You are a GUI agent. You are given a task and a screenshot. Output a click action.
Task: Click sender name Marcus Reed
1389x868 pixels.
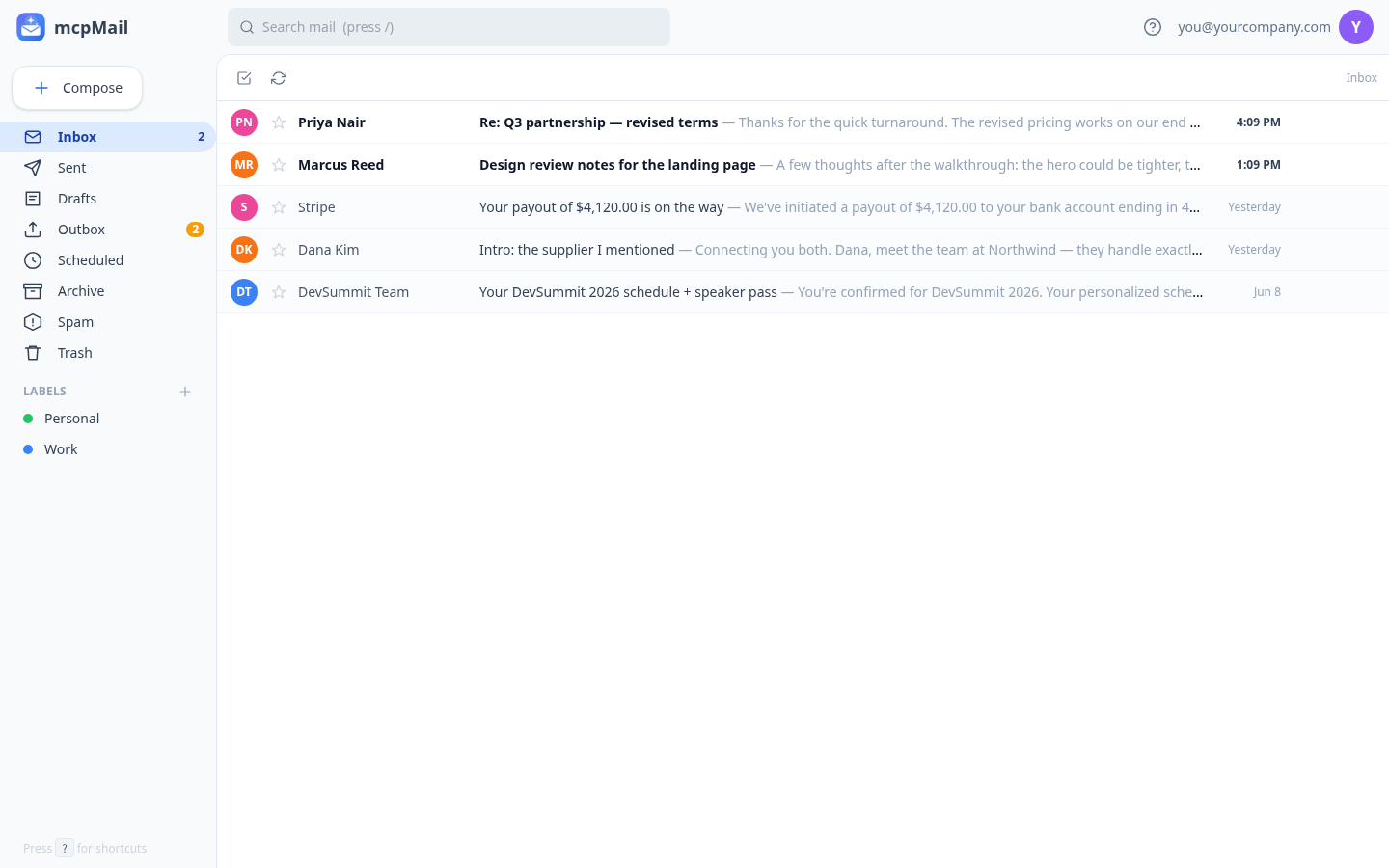340,165
